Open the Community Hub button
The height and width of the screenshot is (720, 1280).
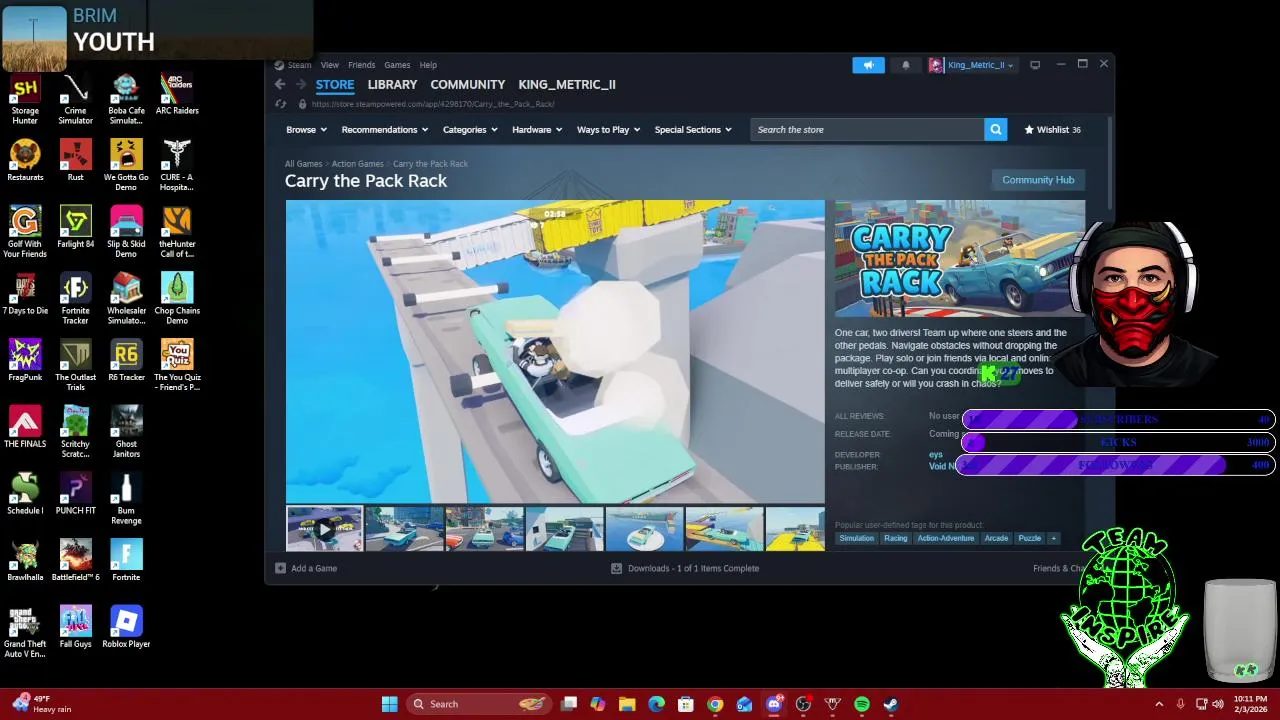(x=1038, y=180)
